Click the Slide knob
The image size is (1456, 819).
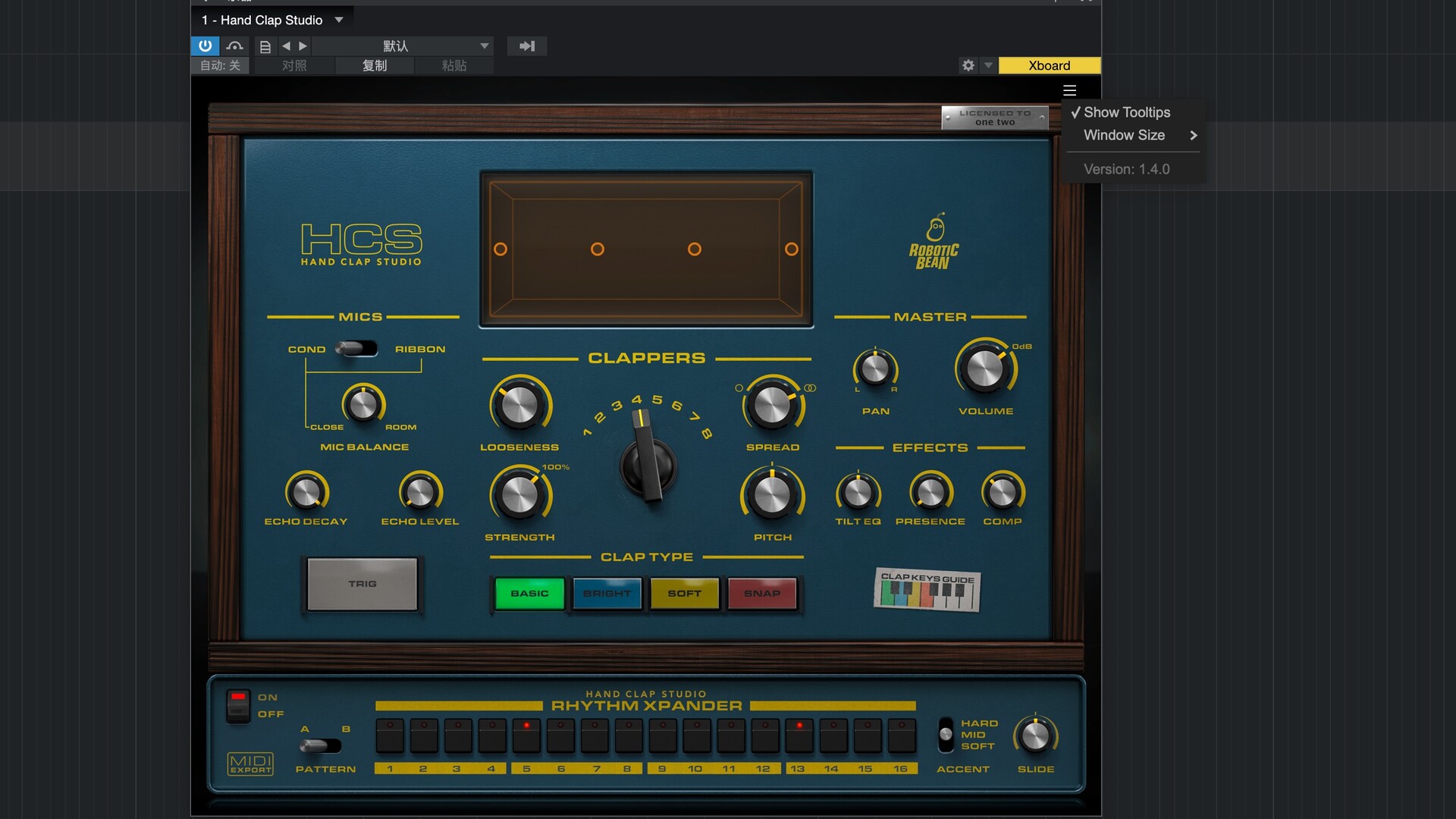[x=1035, y=736]
